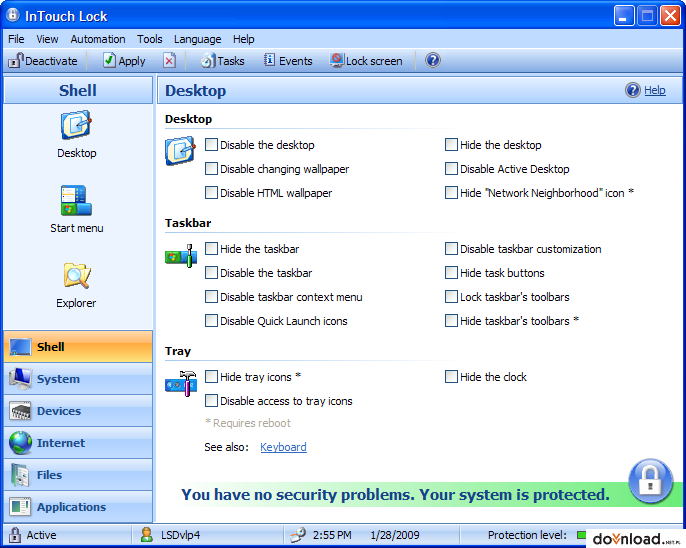Click the blue question mark toolbar icon

tap(433, 60)
